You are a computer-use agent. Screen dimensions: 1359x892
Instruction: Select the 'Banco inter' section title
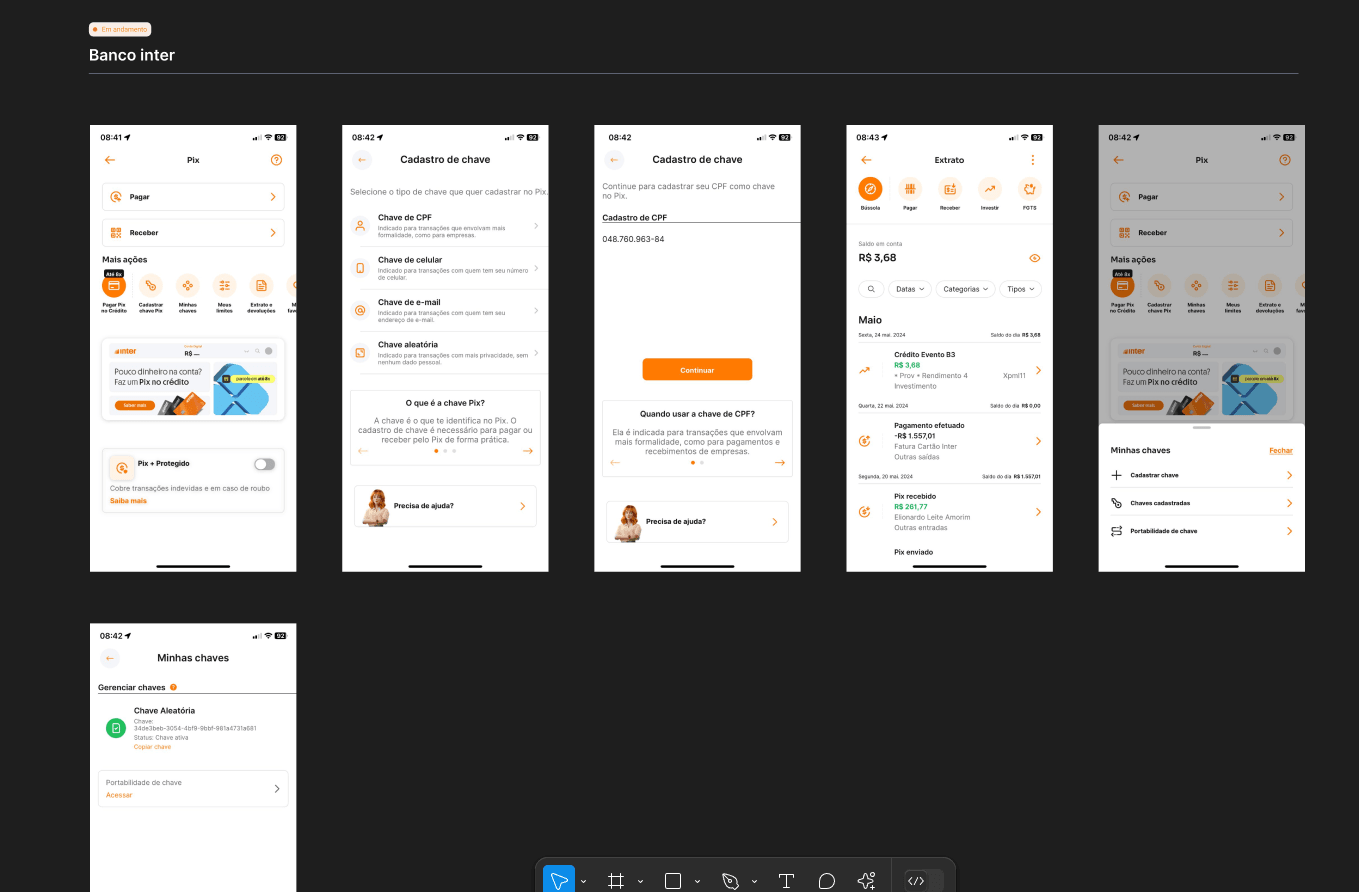coord(132,55)
